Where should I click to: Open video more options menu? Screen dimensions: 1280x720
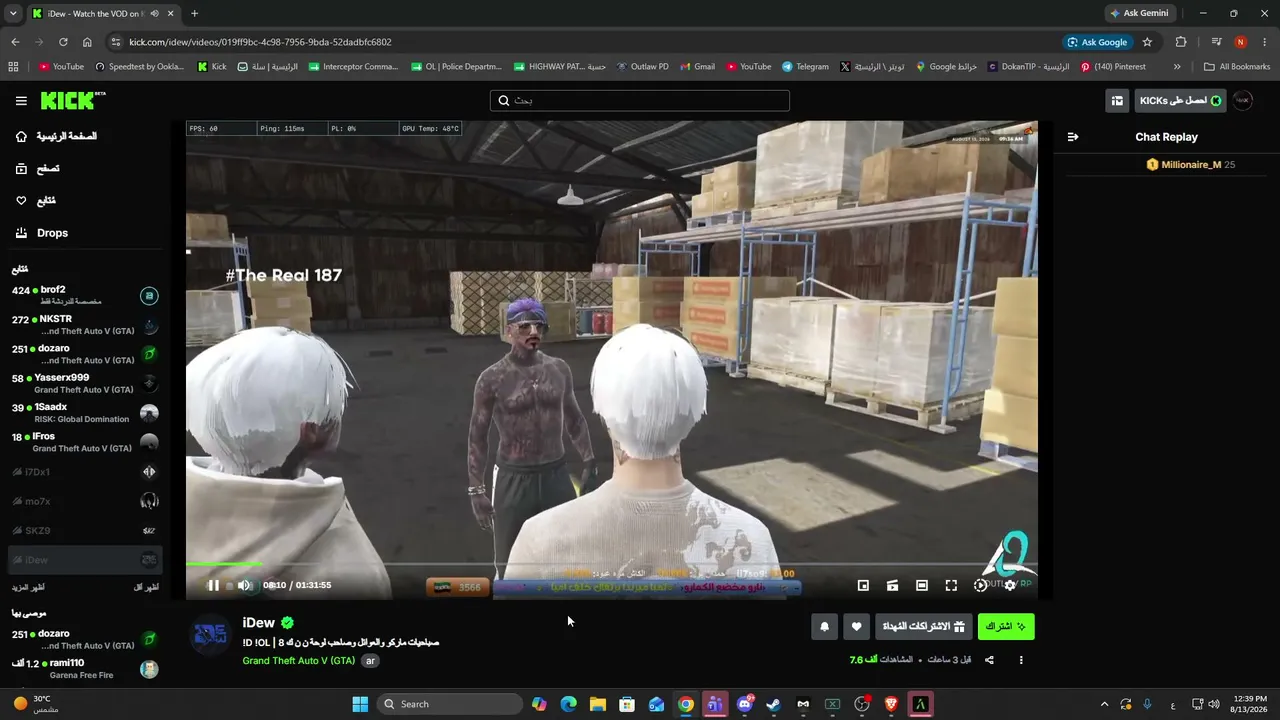pos(1021,660)
